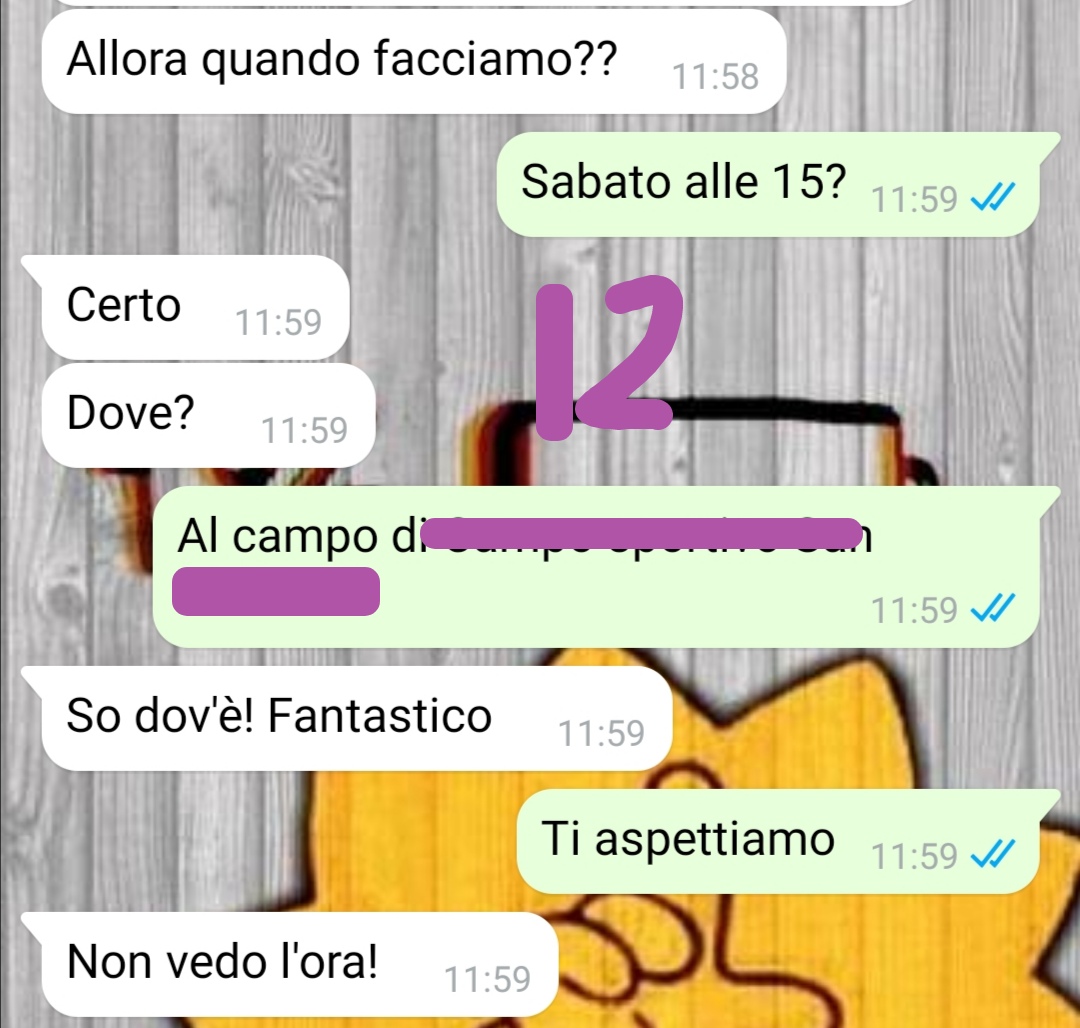
Task: Tap the "Dove?" message bubble
Action: coord(208,415)
